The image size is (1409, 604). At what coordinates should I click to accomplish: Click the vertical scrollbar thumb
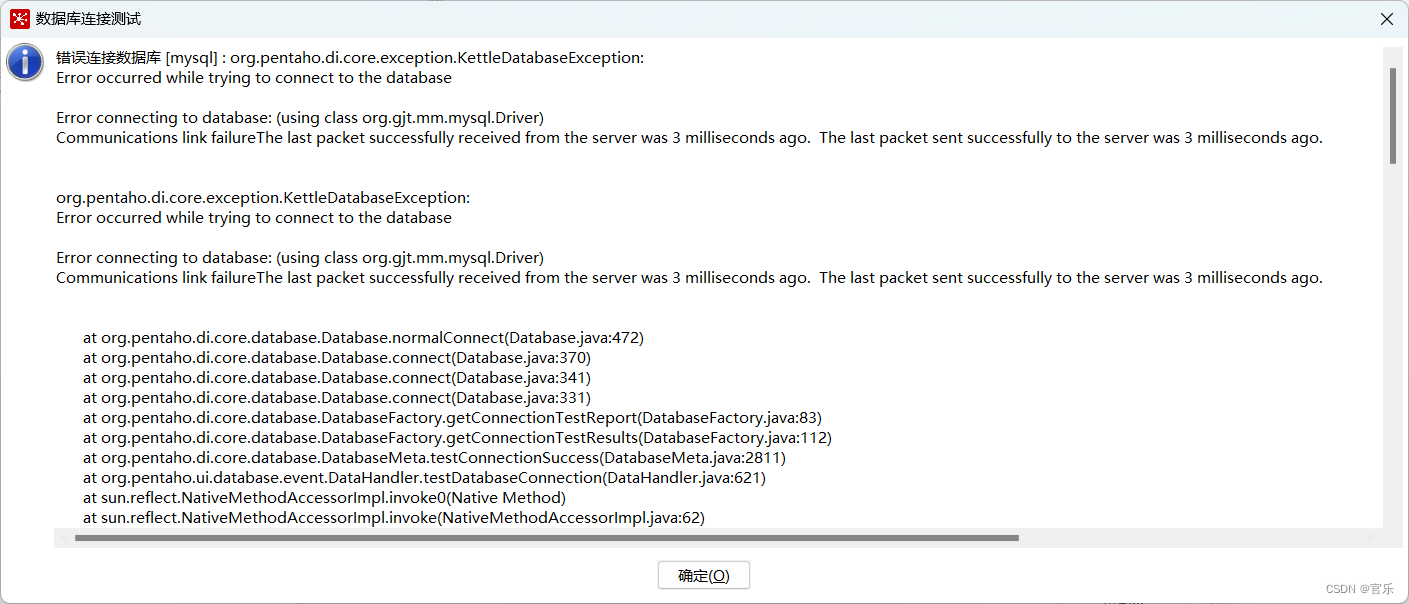tap(1393, 115)
